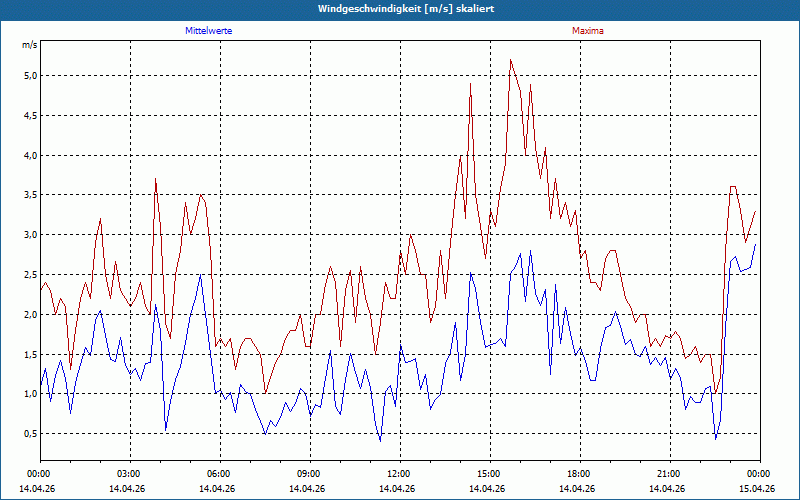Click the 03:00 time axis label
This screenshot has height=500, width=800.
point(131,474)
